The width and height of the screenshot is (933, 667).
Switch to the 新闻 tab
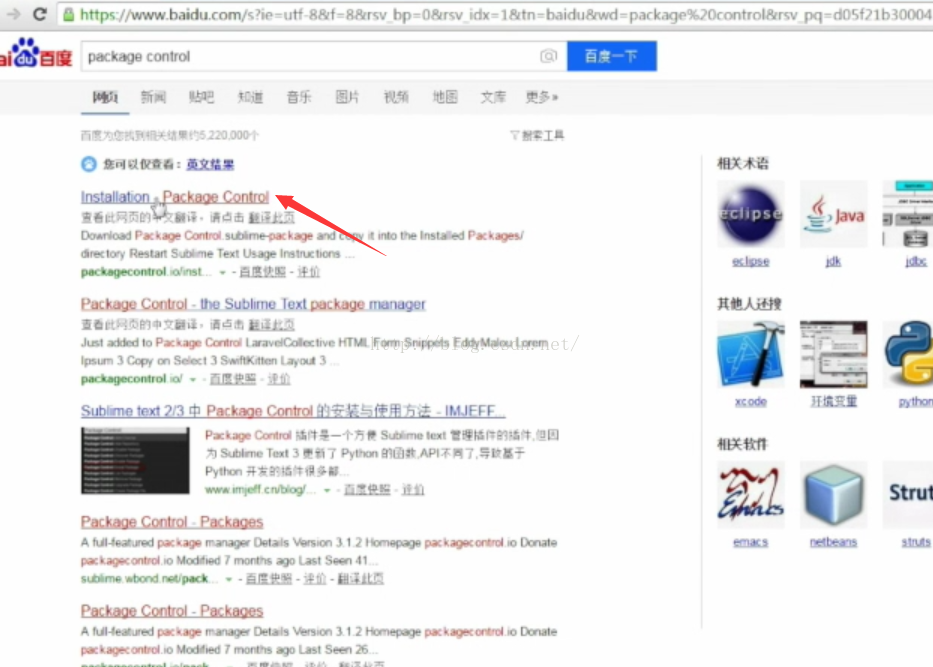[153, 96]
